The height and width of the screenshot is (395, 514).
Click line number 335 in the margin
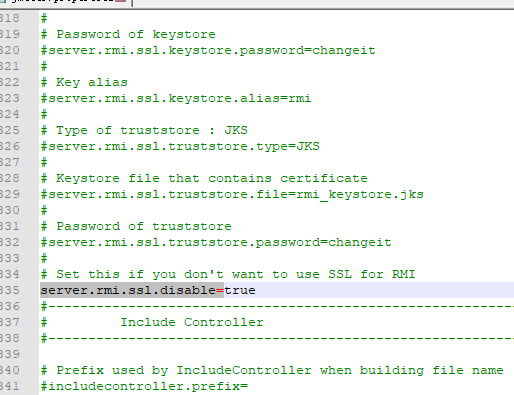click(10, 290)
